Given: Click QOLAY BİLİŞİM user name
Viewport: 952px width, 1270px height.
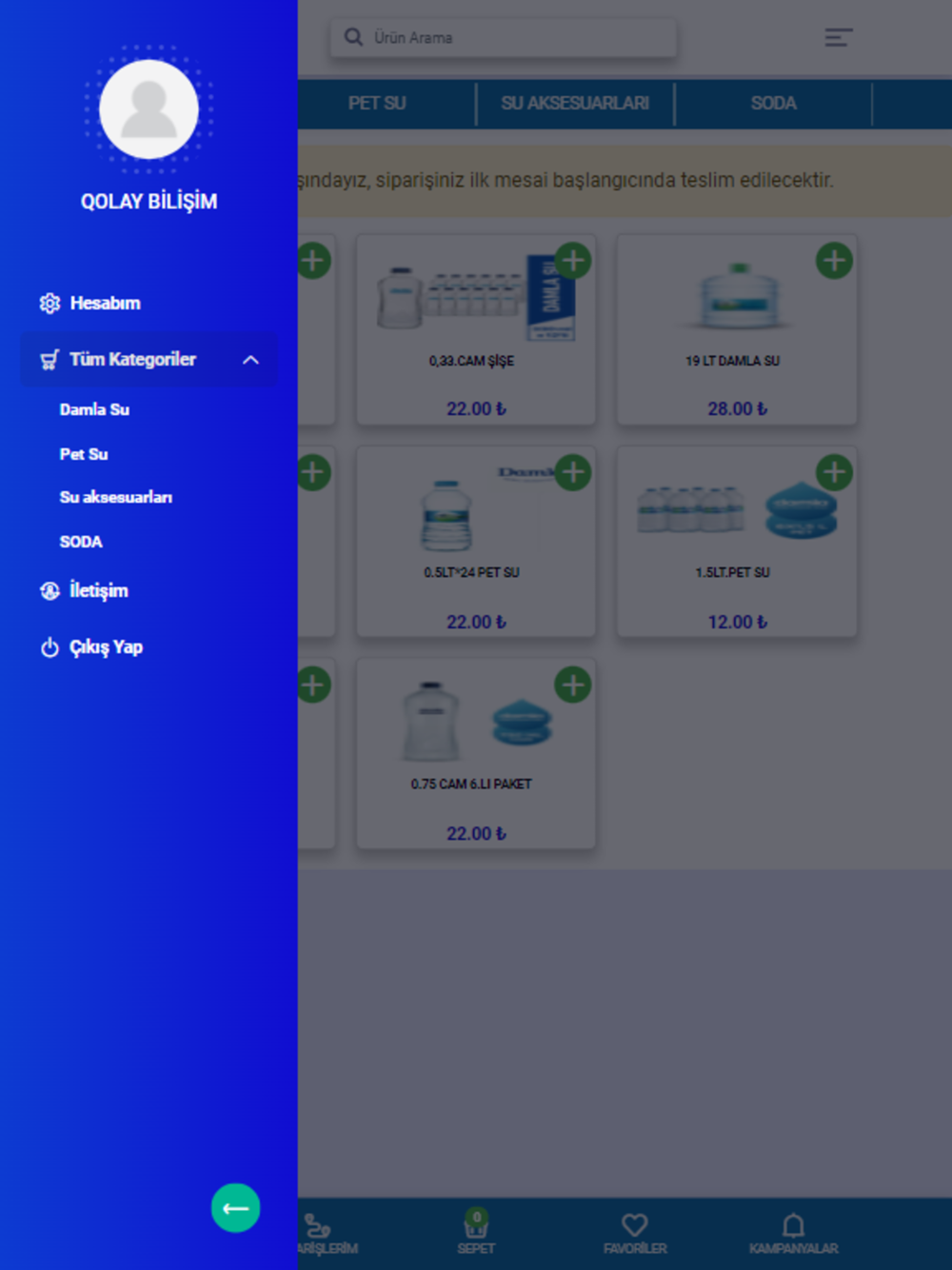Looking at the screenshot, I should 149,202.
